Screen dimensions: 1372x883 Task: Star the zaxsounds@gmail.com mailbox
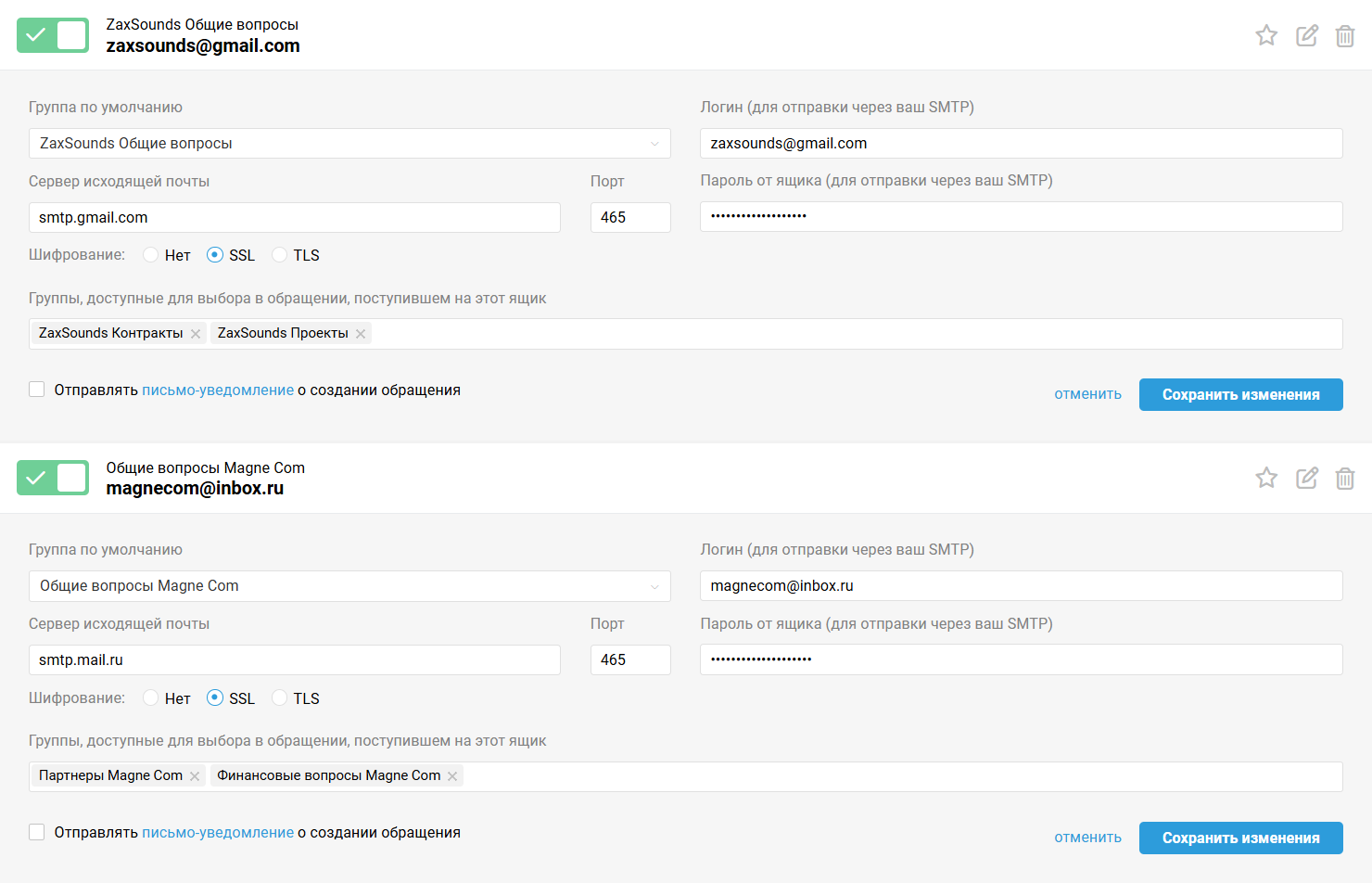click(x=1266, y=35)
